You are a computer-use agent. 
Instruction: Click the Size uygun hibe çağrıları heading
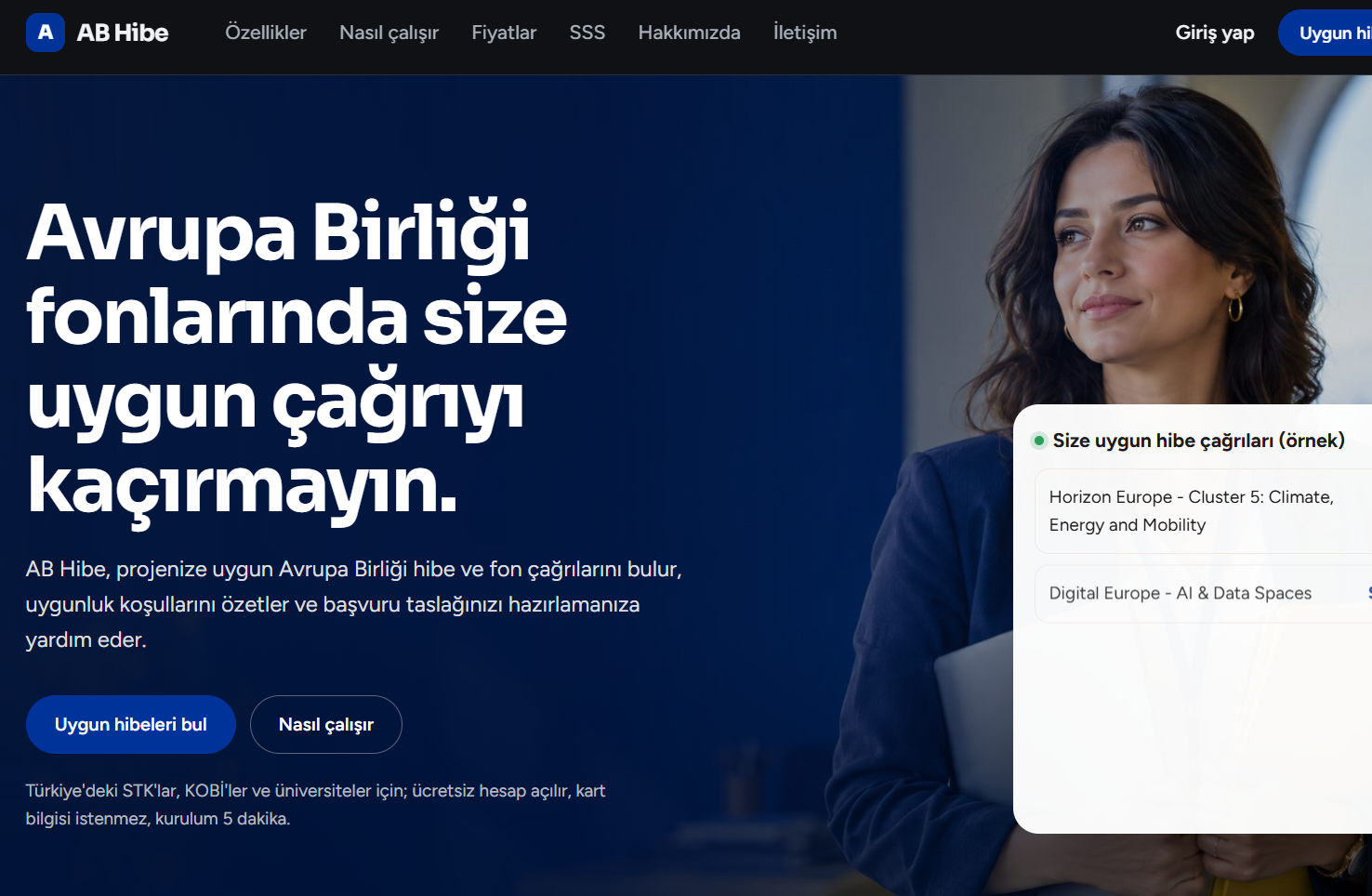(x=1198, y=441)
